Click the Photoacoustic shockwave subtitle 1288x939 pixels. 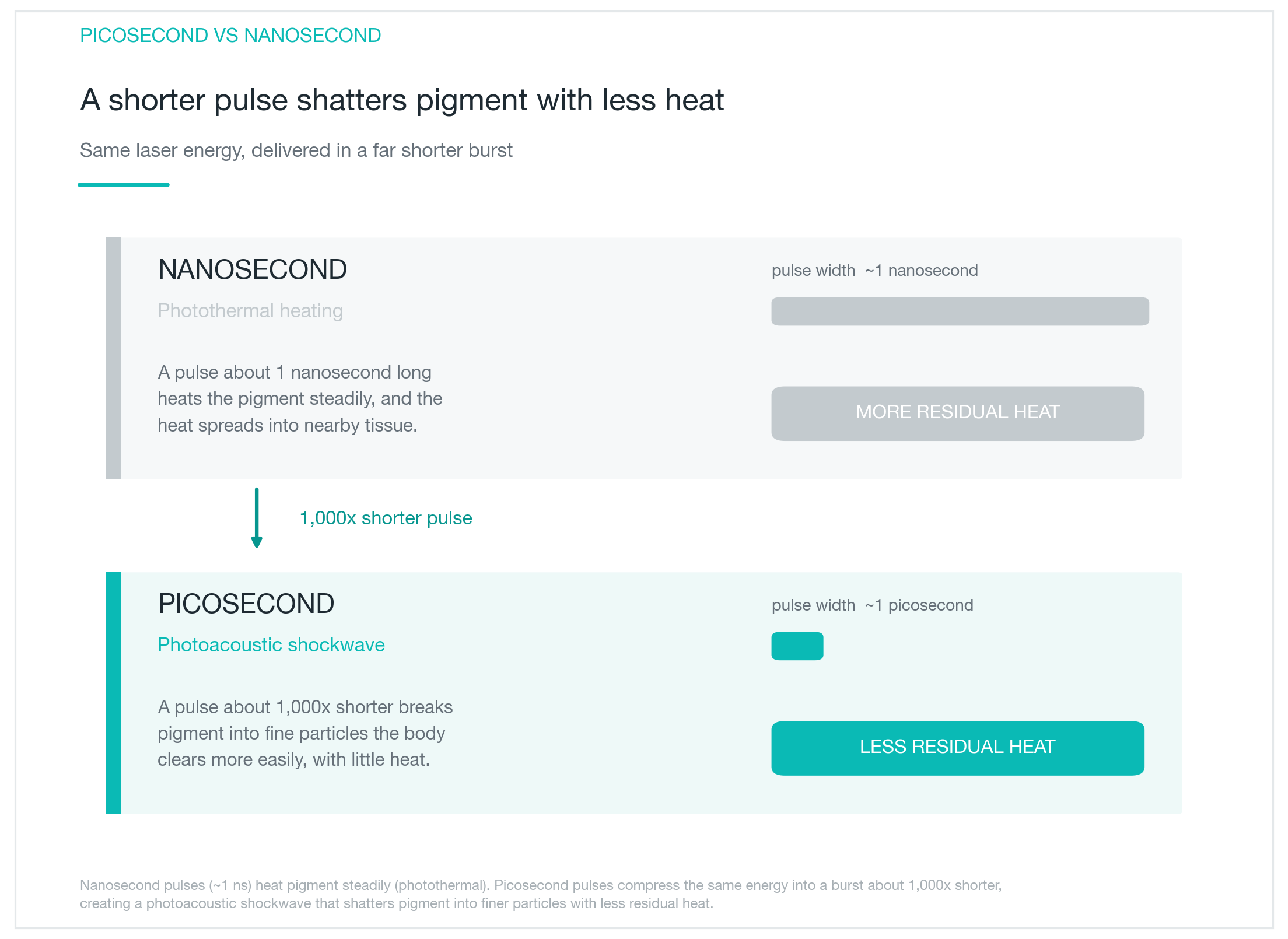point(271,645)
